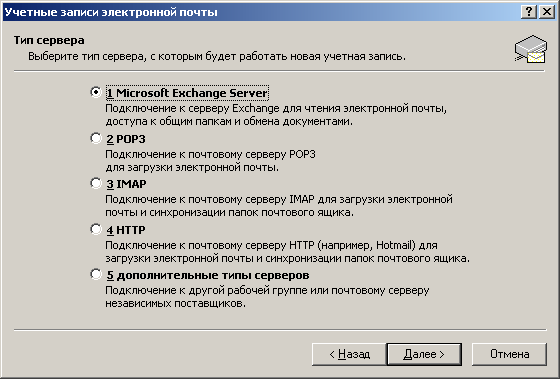Click the "2 POP3" label text

point(126,139)
